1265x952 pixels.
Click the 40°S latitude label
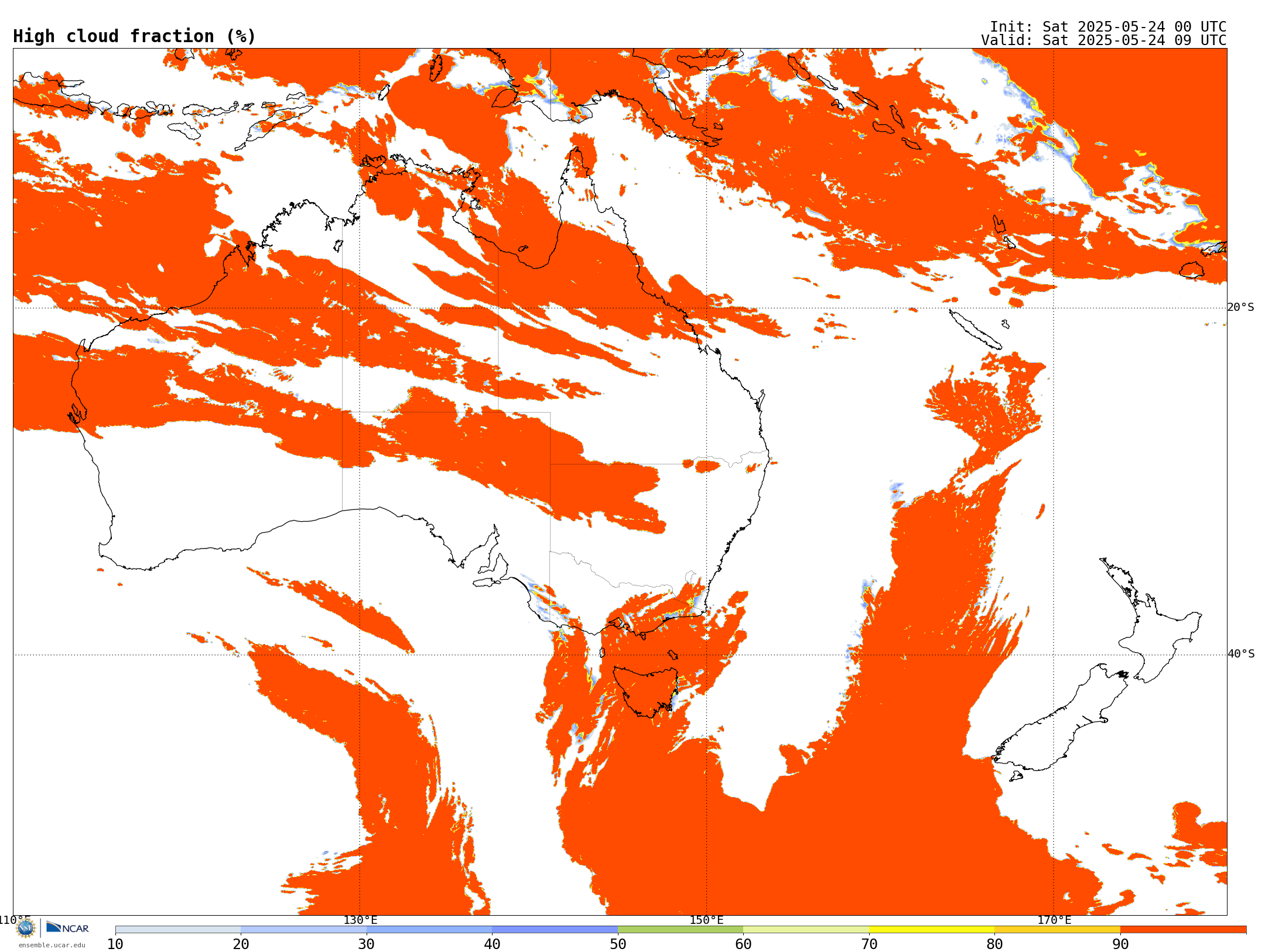(x=1241, y=654)
